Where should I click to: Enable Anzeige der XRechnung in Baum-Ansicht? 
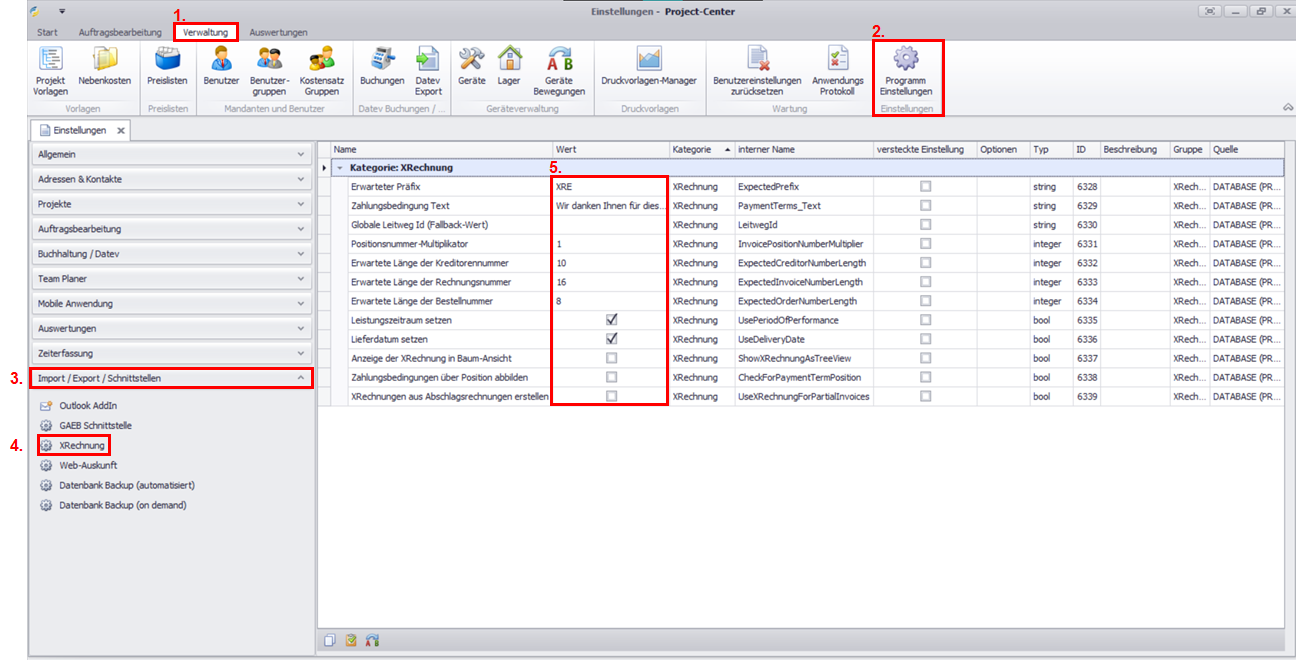coord(611,358)
